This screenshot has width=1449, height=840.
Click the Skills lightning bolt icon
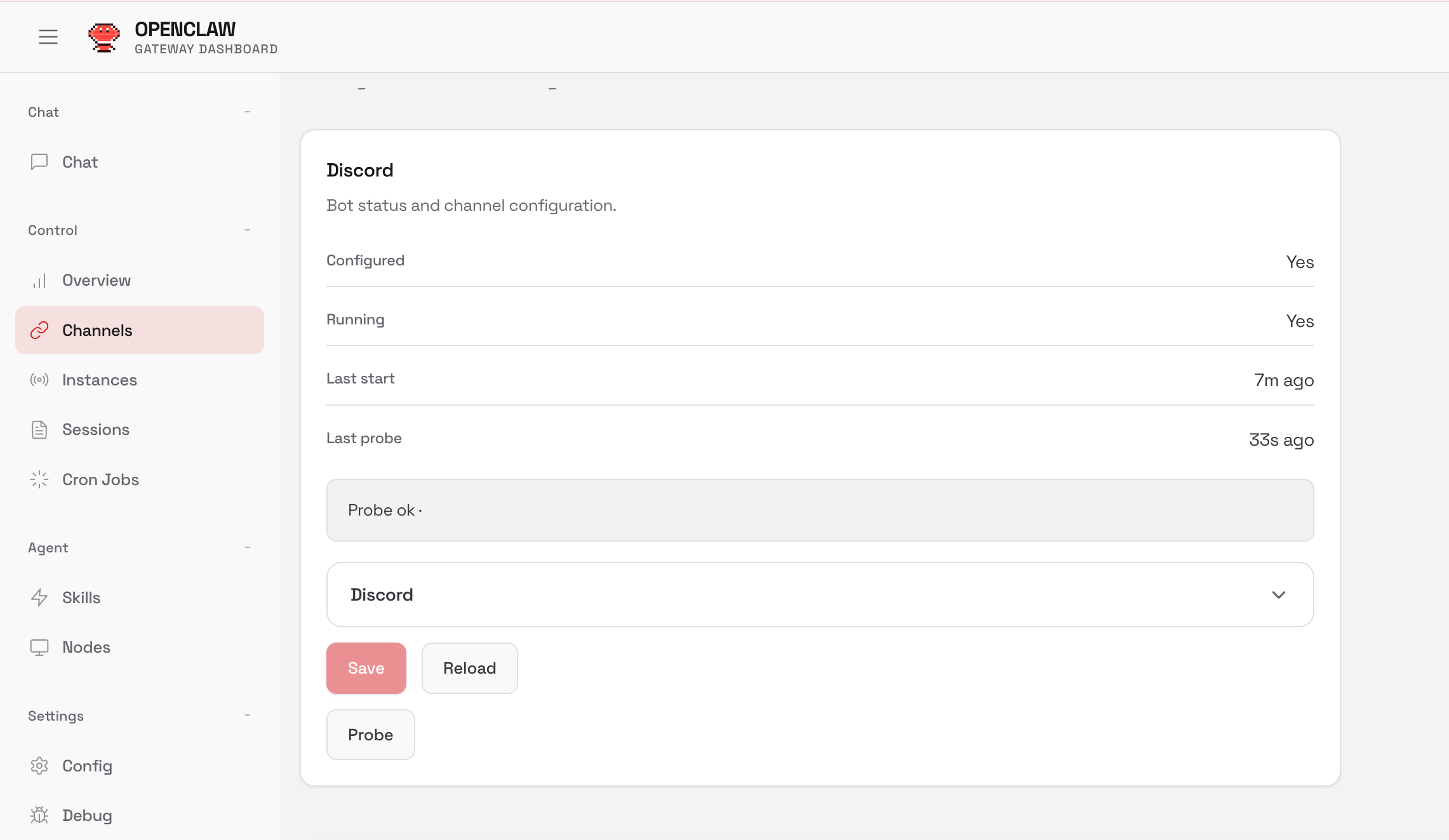click(39, 597)
